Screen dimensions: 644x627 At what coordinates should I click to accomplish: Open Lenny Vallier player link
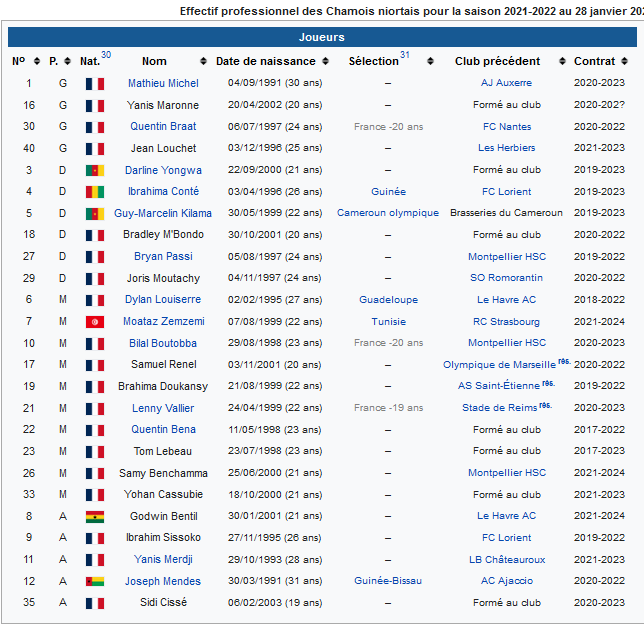163,408
